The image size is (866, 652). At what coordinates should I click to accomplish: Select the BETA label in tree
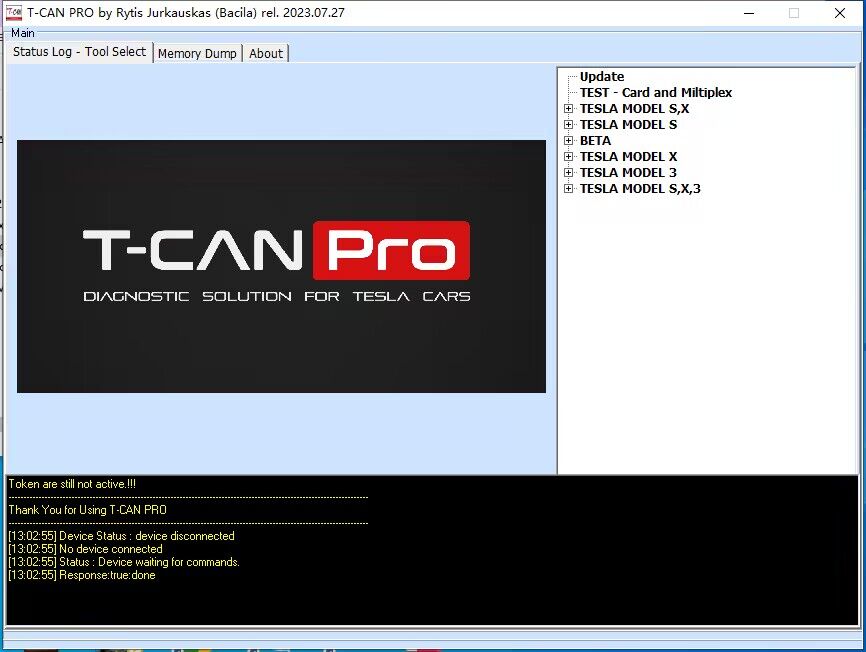coord(595,141)
